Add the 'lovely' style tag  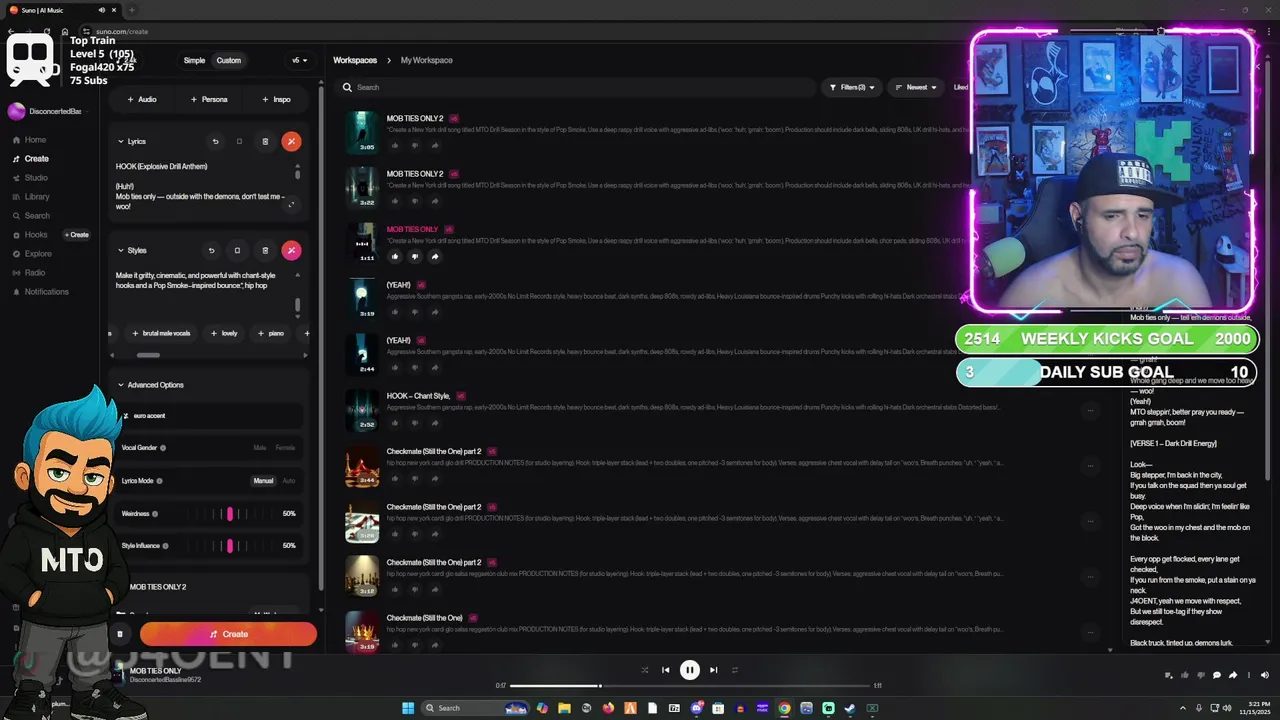pyautogui.click(x=225, y=333)
